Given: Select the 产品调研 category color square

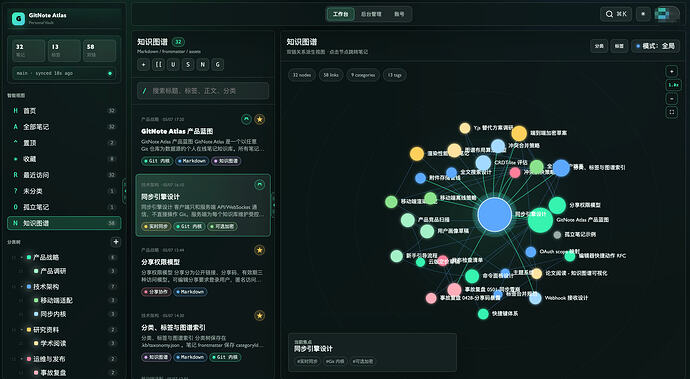Looking at the screenshot, I should [x=36, y=272].
